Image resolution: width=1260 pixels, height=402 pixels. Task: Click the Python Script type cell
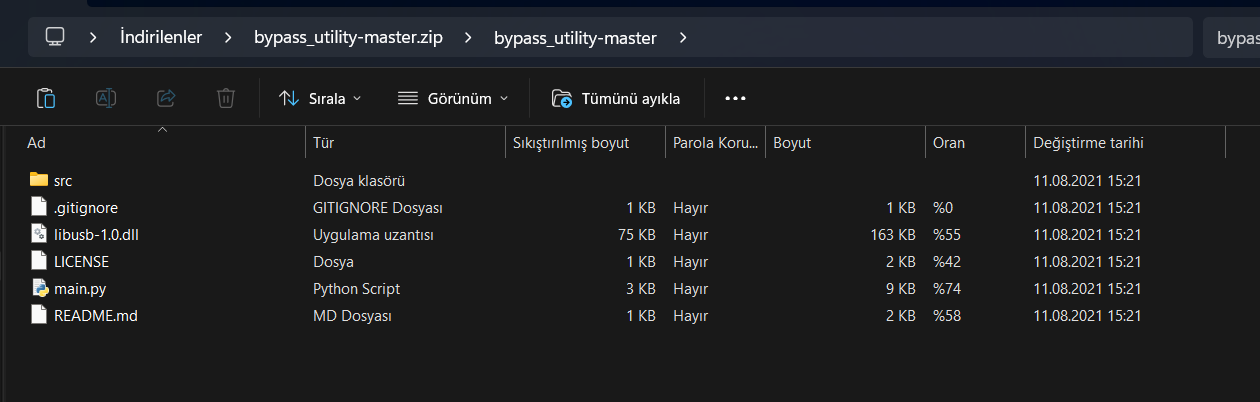356,289
